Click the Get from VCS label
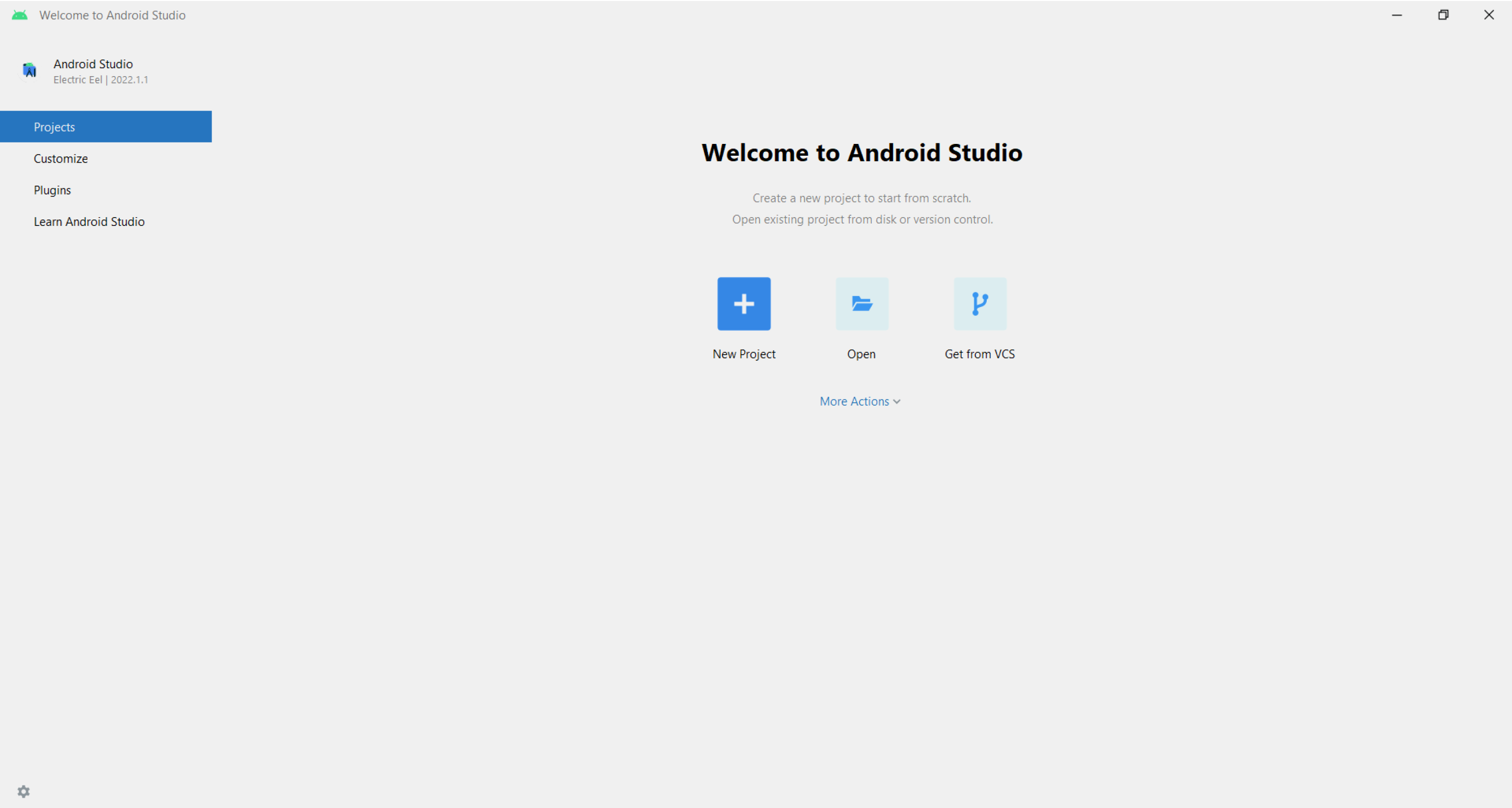This screenshot has width=1512, height=808. pyautogui.click(x=980, y=354)
